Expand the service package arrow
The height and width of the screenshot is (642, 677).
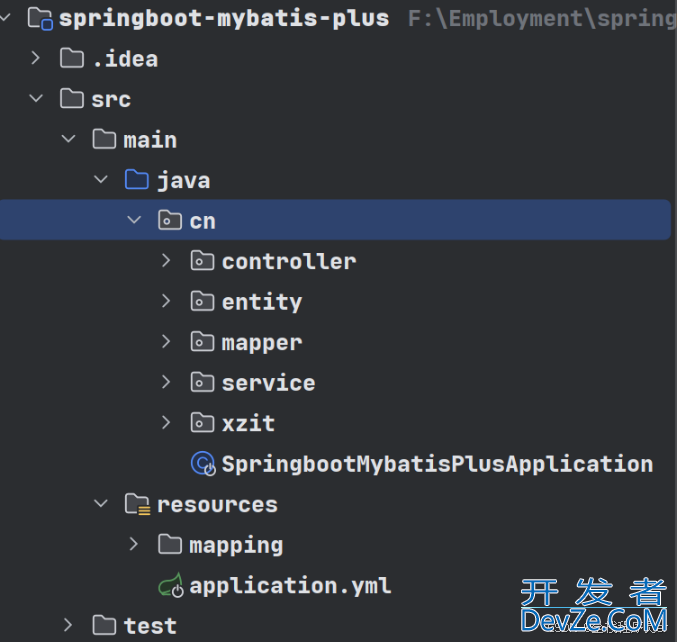tap(166, 382)
